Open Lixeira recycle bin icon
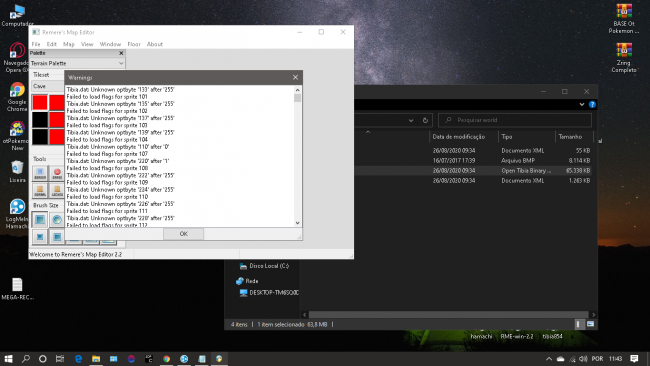650x366 pixels. click(17, 171)
